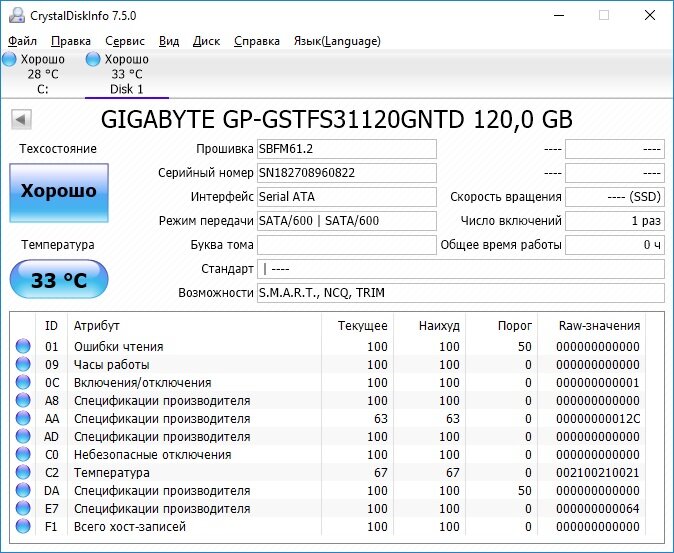The width and height of the screenshot is (674, 553).
Task: Click the Текущее column header
Action: click(x=358, y=326)
